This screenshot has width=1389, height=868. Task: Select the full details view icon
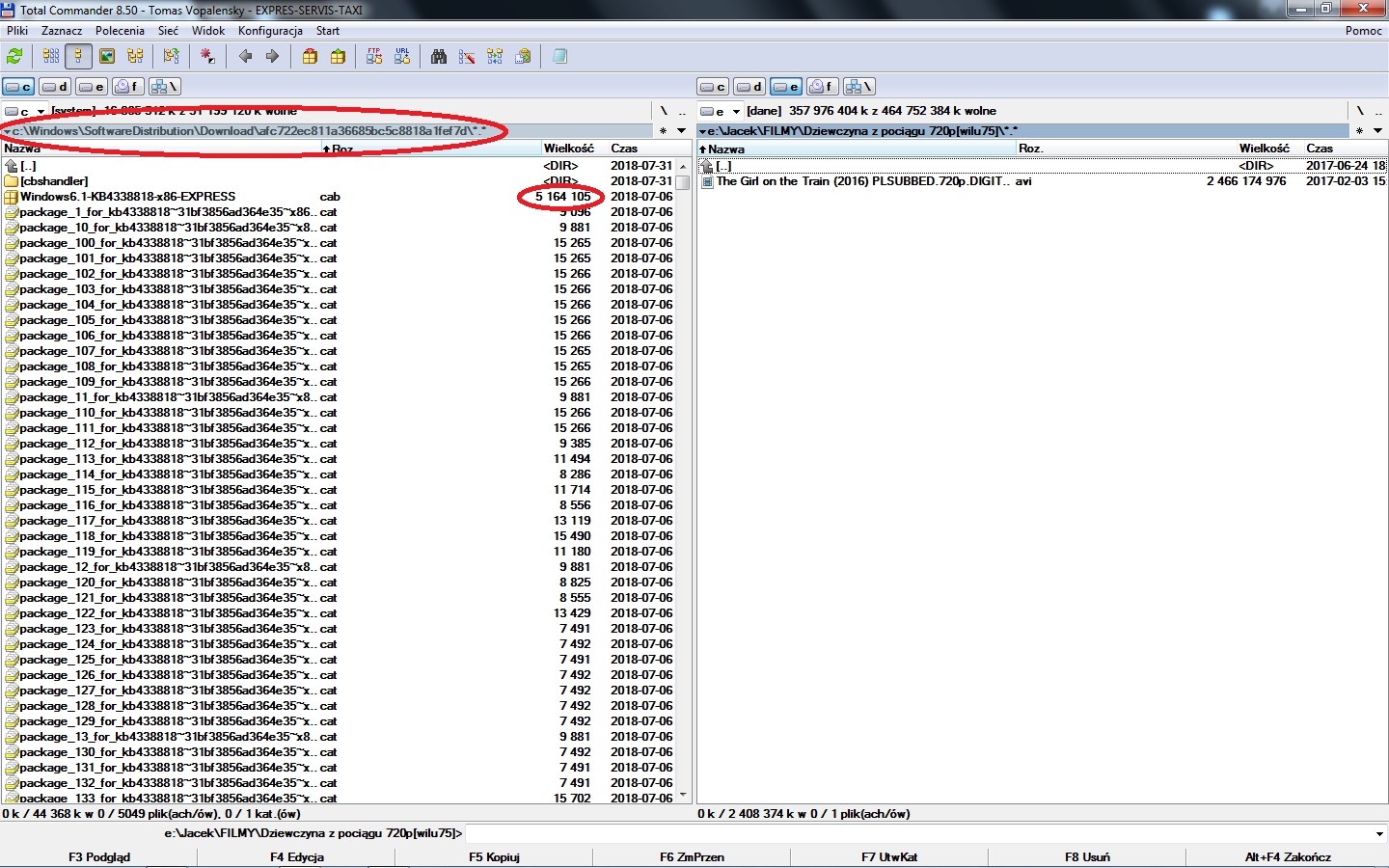point(79,57)
